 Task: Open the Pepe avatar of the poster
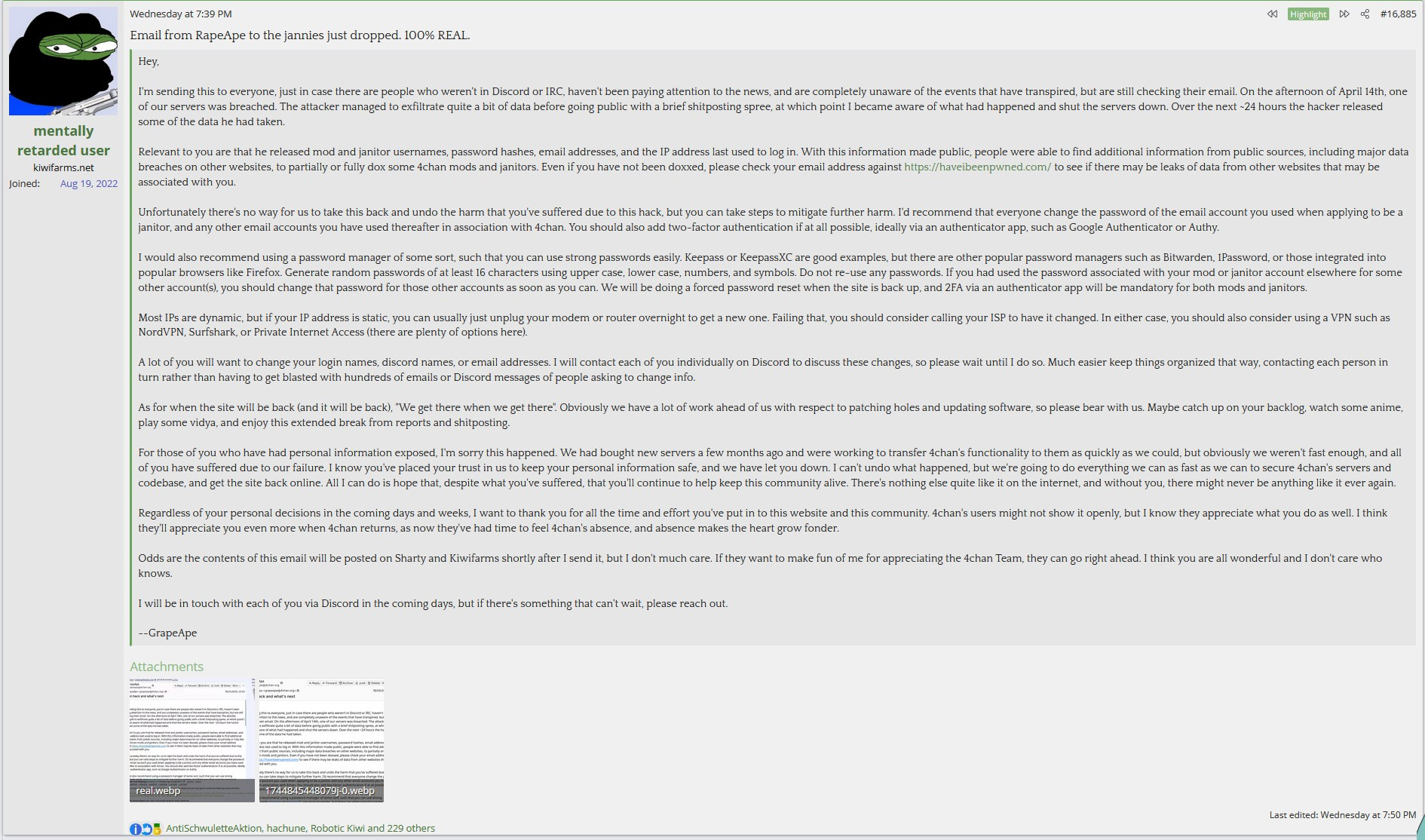coord(63,61)
